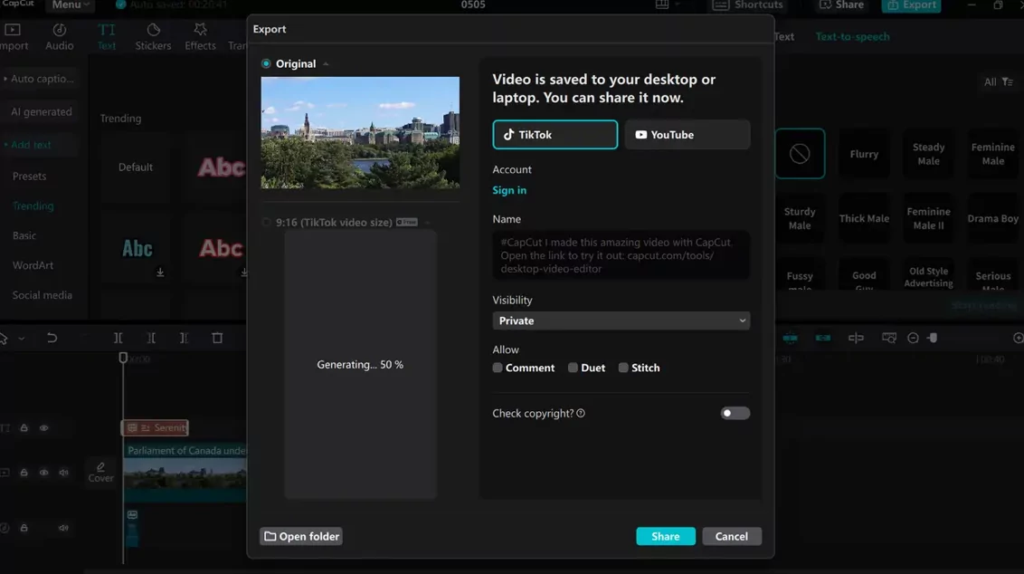Viewport: 1024px width, 574px height.
Task: Enable the Duet checkbox
Action: pyautogui.click(x=573, y=368)
